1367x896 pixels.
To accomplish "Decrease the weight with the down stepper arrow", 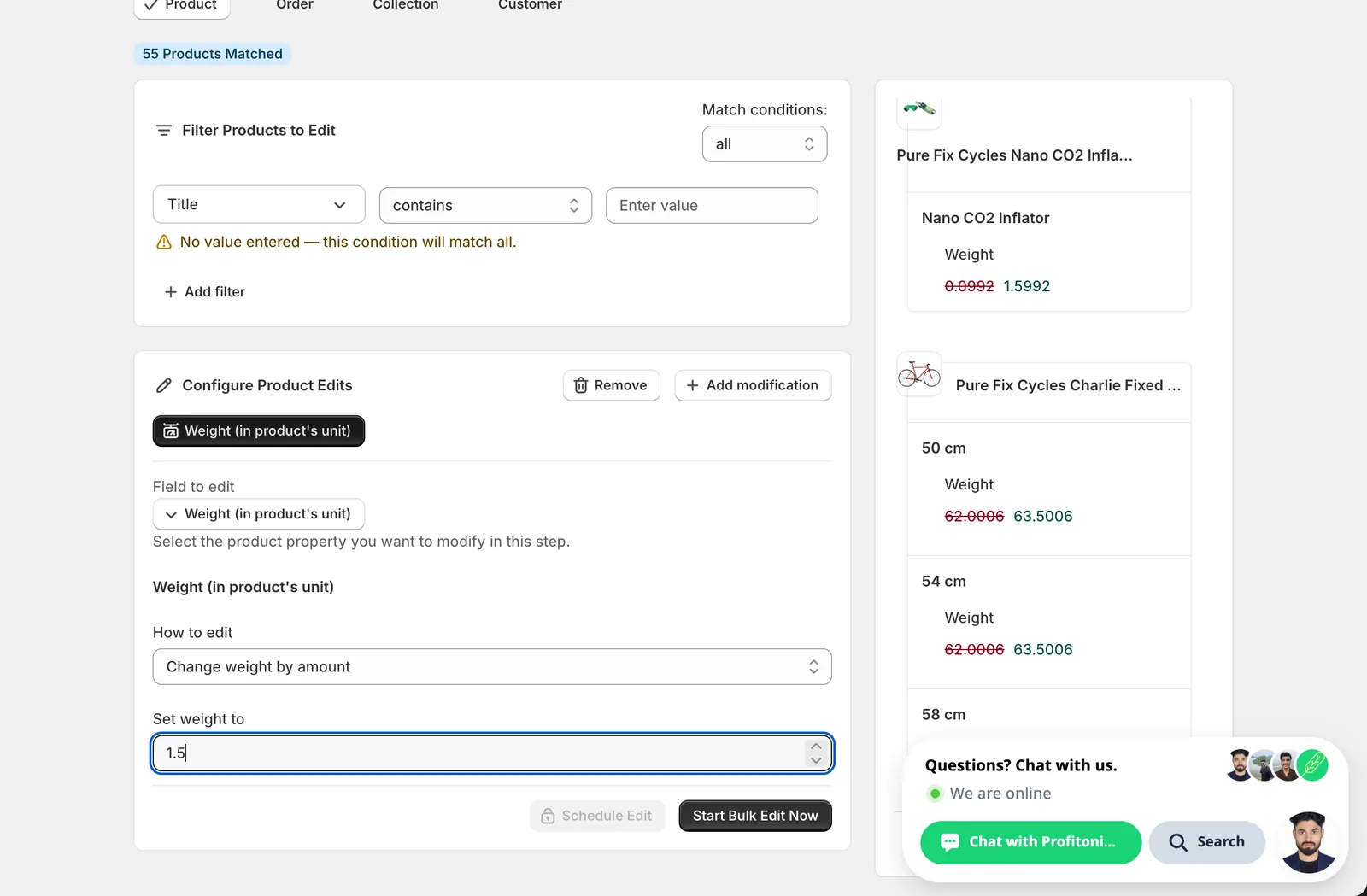I will pos(816,760).
